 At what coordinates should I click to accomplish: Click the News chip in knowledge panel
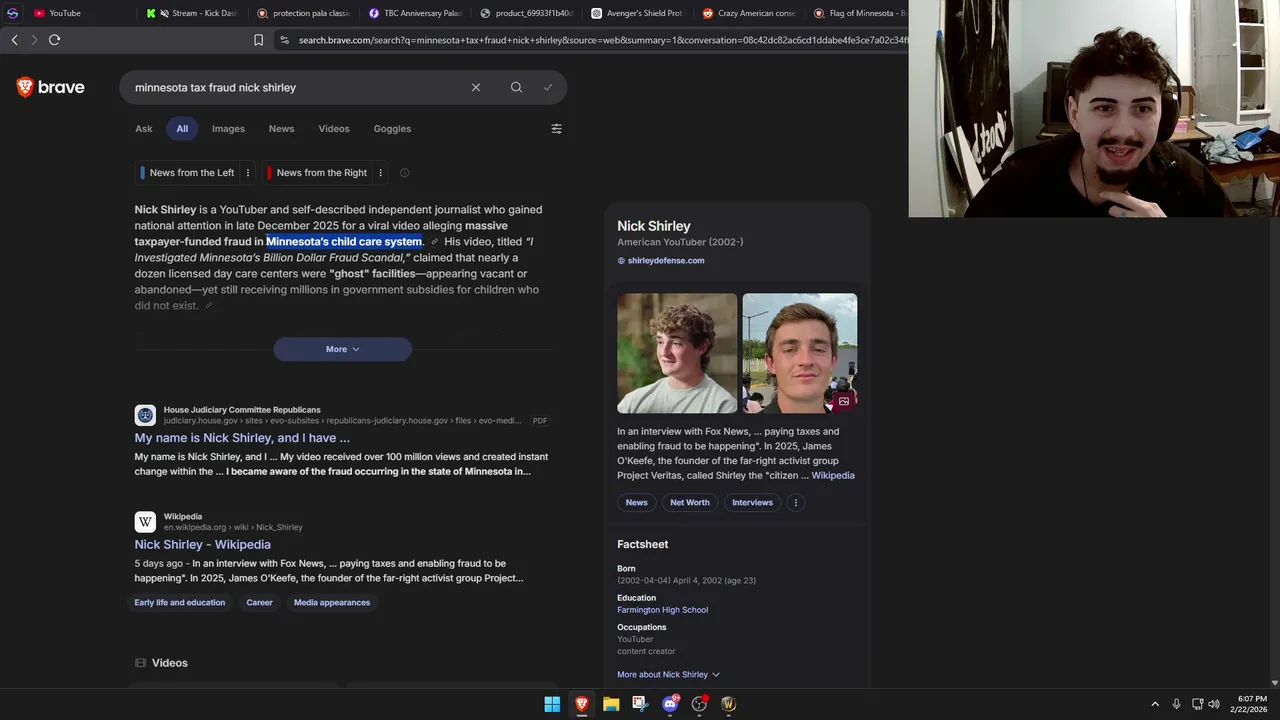[637, 503]
